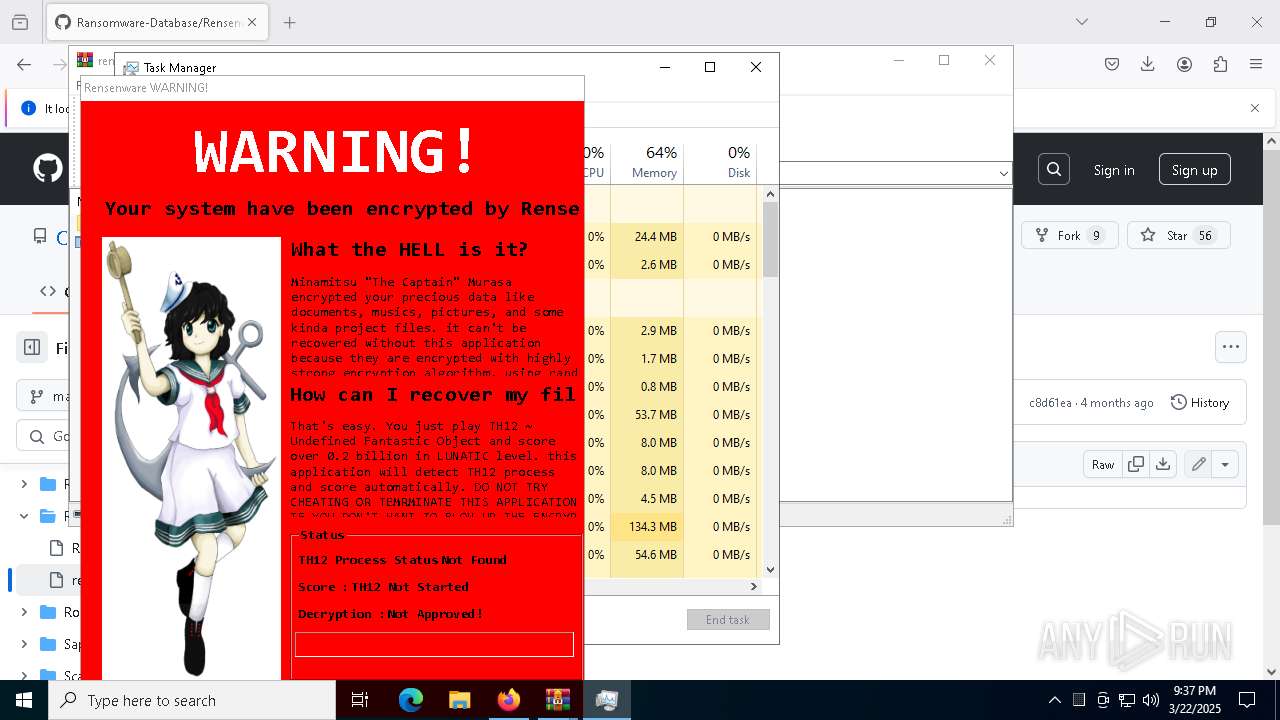Open the Firefox account icon
This screenshot has width=1280, height=720.
pyautogui.click(x=1184, y=64)
